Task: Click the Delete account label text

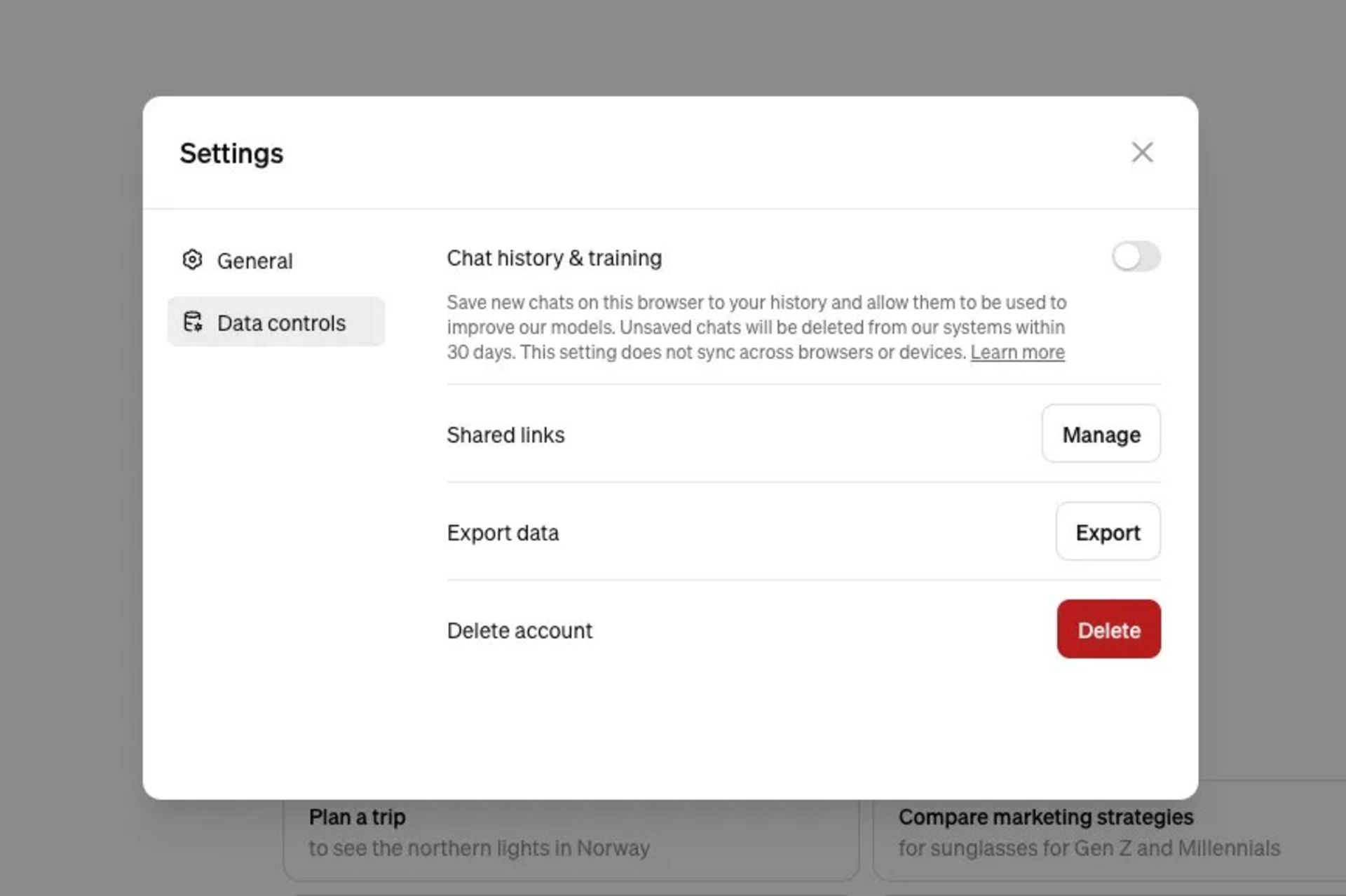Action: tap(519, 631)
